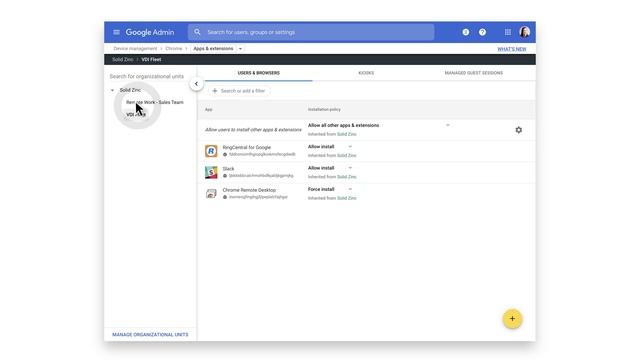Click the RingCentral for Google app icon

[211, 151]
